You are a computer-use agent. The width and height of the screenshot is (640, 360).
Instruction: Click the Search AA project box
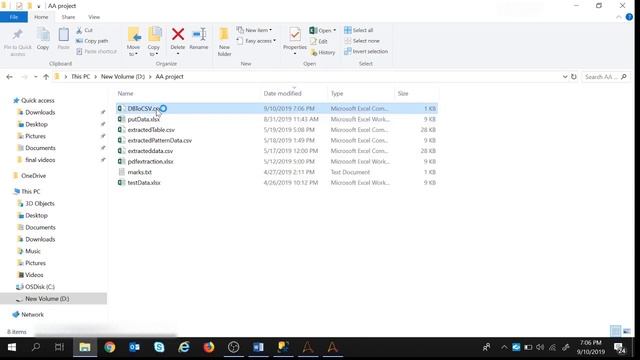click(x=606, y=77)
